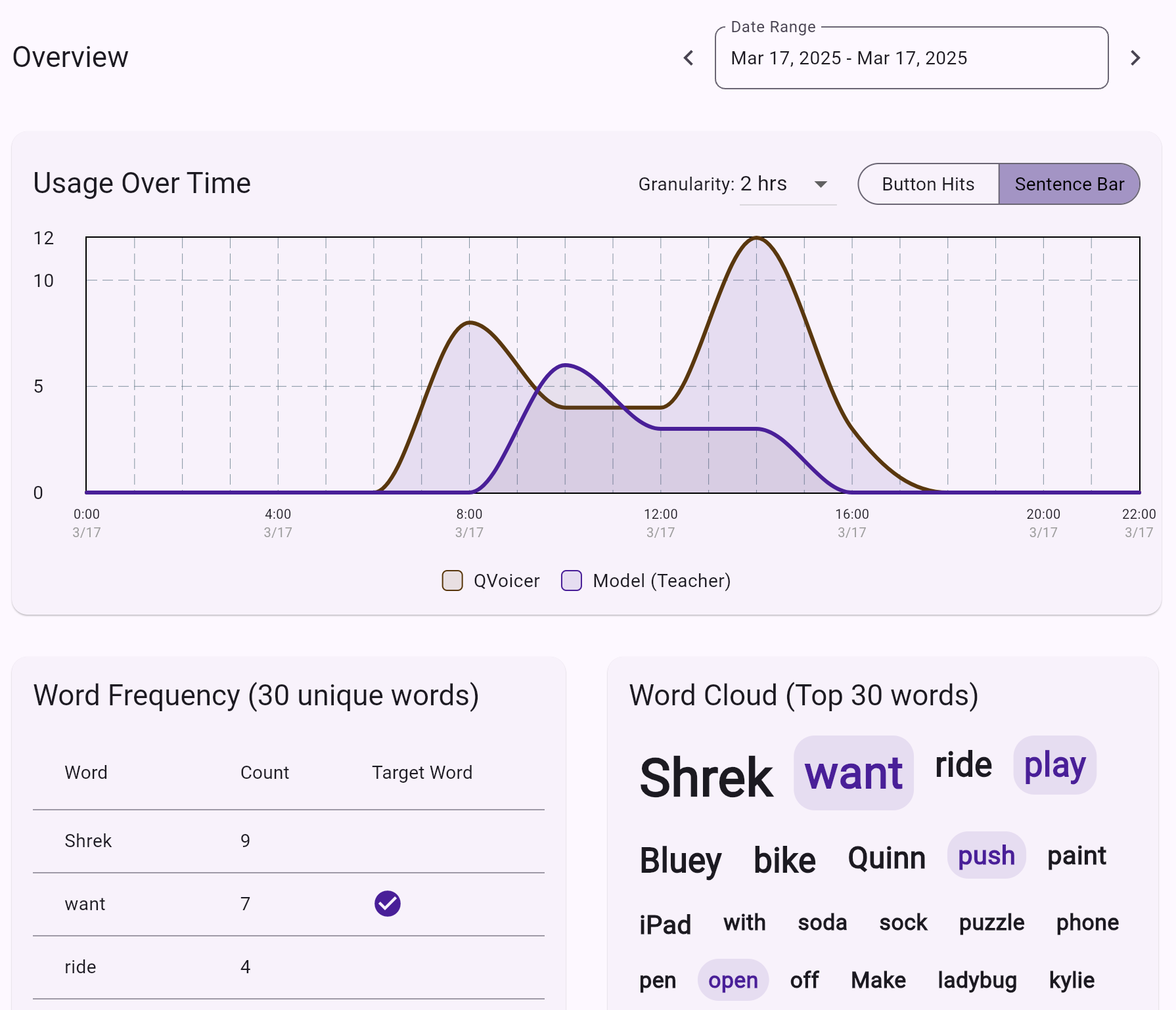Click Bluey in the word cloud
The height and width of the screenshot is (1010, 1176).
681,860
